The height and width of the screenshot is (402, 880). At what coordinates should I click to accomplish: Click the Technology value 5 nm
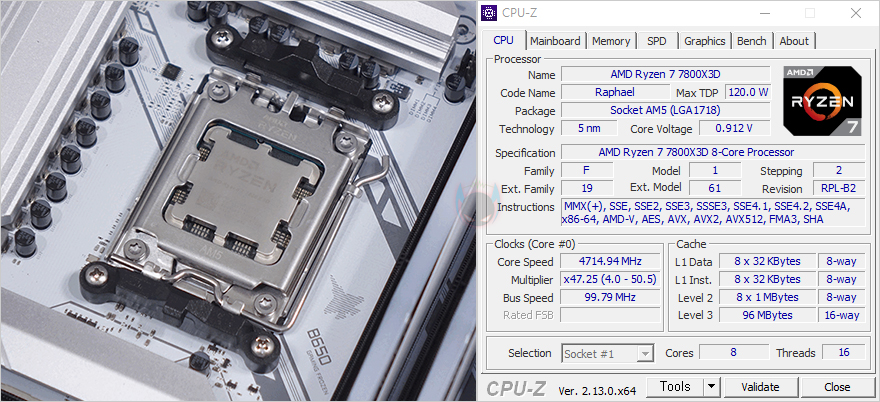(x=589, y=128)
